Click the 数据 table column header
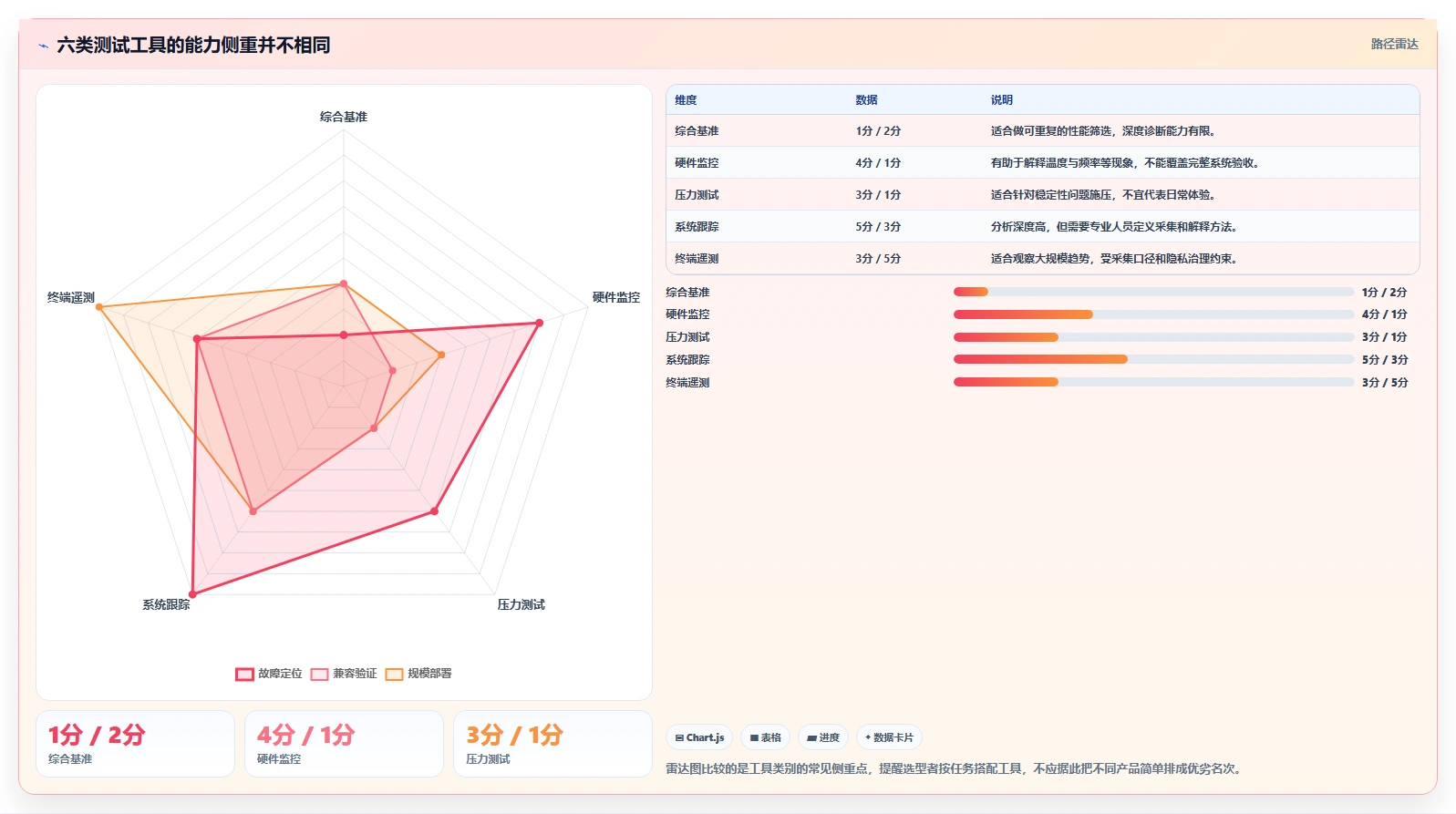 coord(866,100)
